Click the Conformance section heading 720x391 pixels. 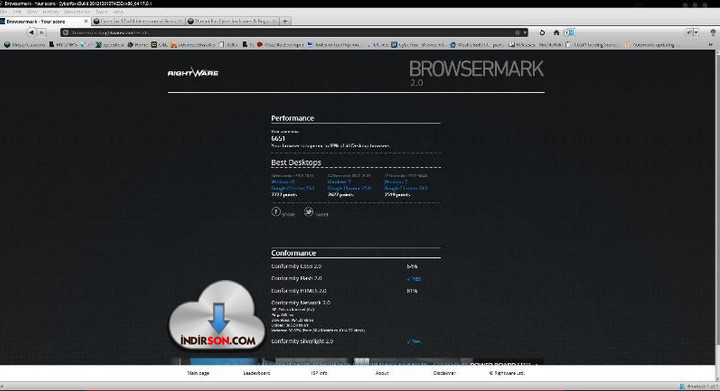coord(293,253)
